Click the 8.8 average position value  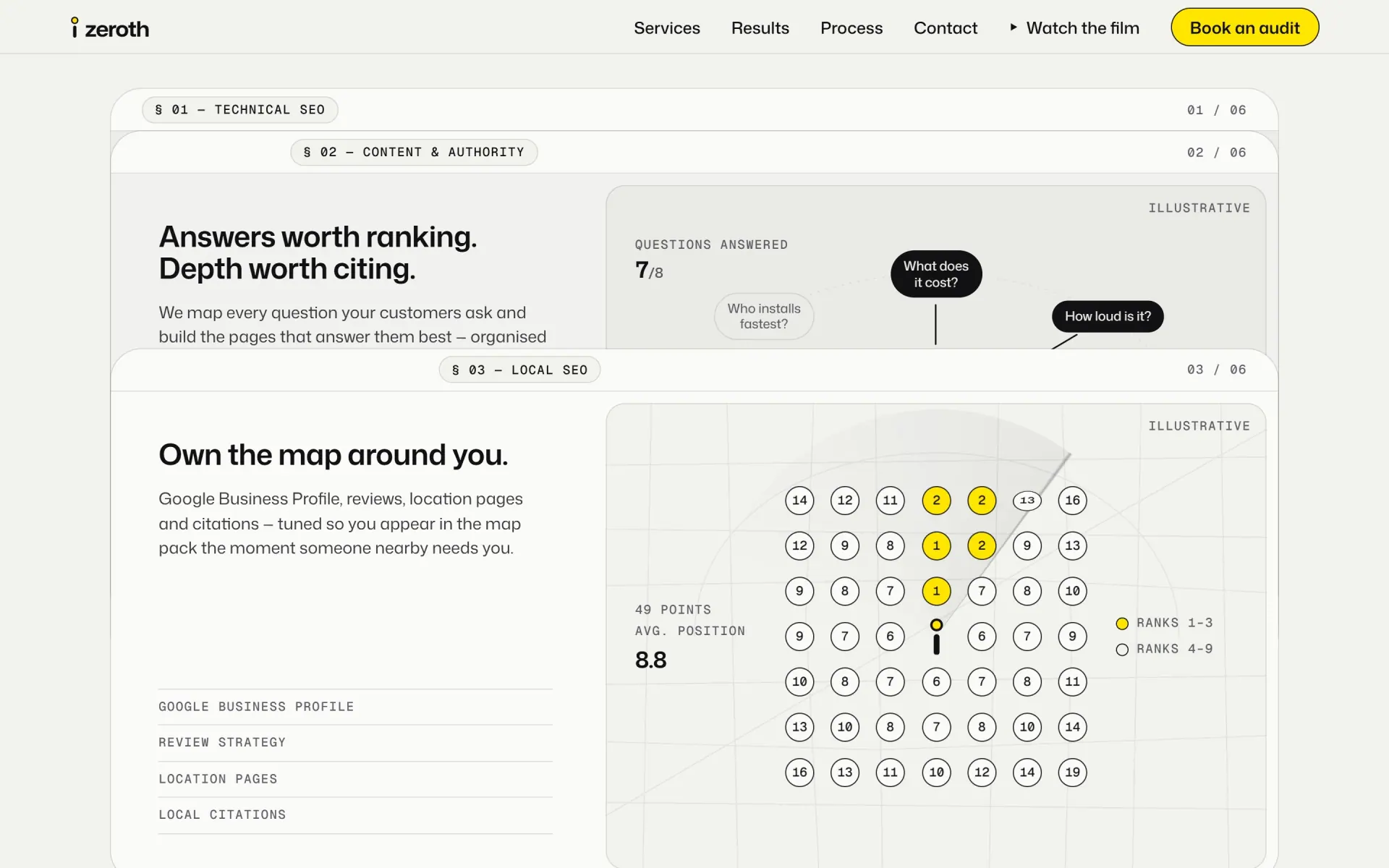[x=651, y=660]
